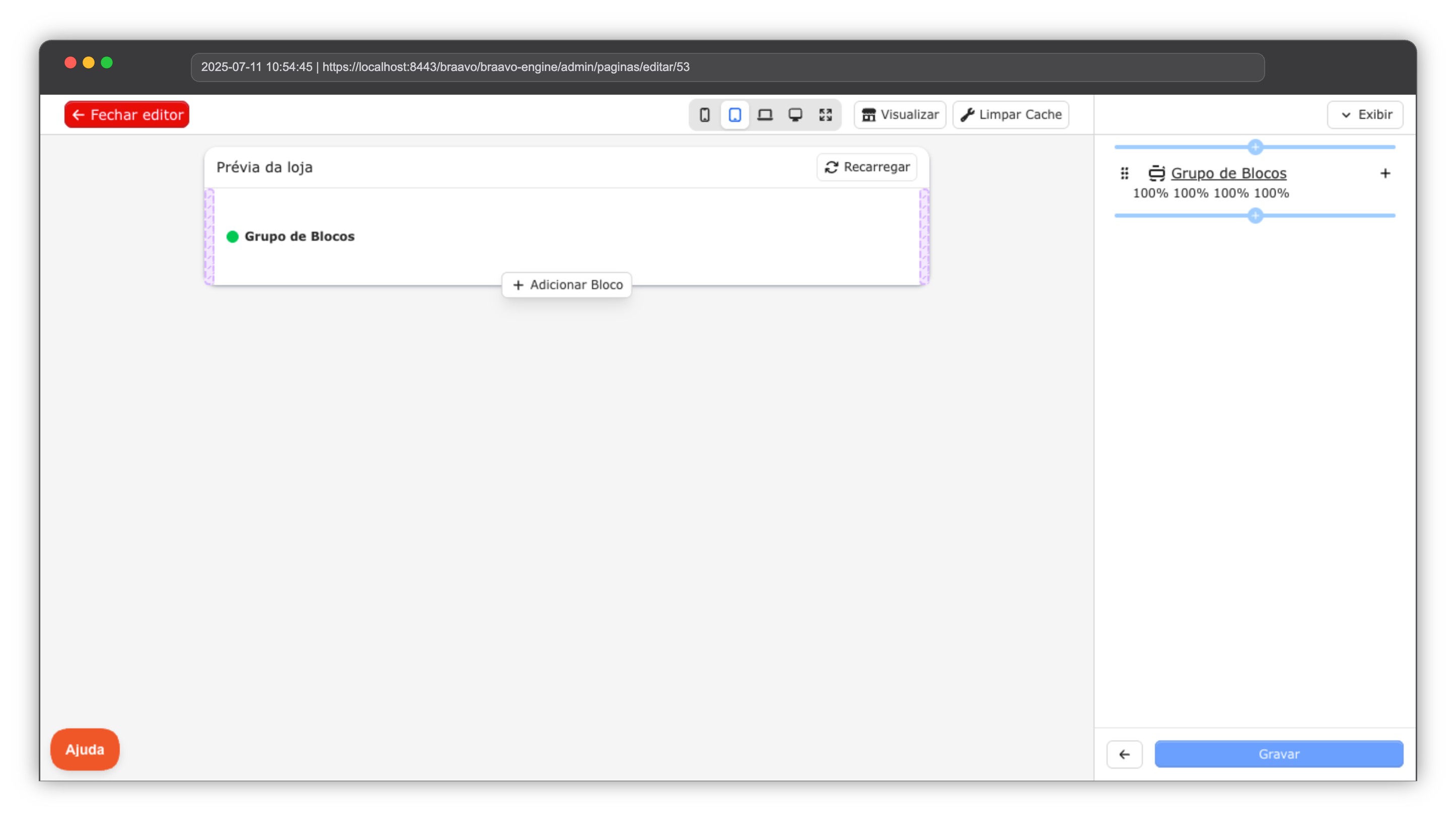Click bottom insert-block plus circle in sidebar
This screenshot has width=1456, height=821.
1255,216
